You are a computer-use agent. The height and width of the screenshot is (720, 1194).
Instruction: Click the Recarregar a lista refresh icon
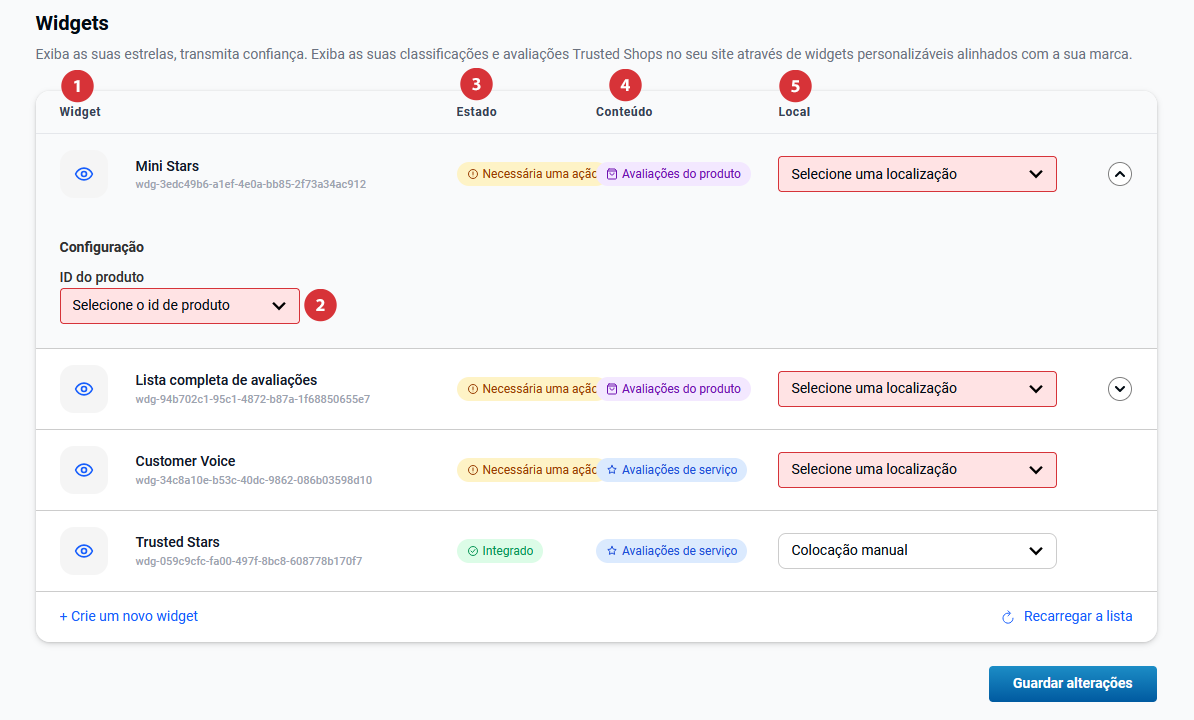pos(1008,617)
